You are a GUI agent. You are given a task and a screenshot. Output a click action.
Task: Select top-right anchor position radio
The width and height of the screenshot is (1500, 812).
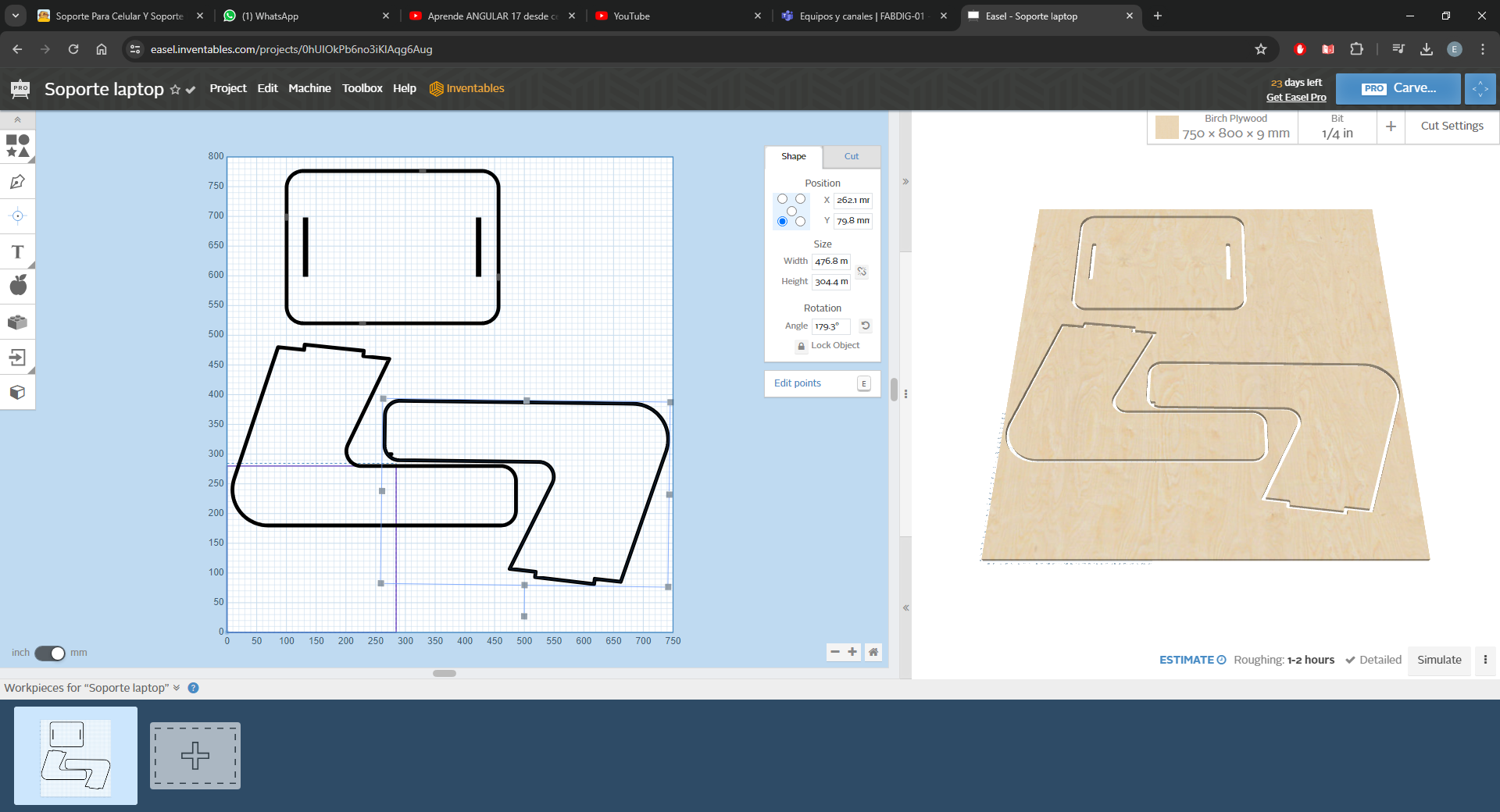click(800, 199)
